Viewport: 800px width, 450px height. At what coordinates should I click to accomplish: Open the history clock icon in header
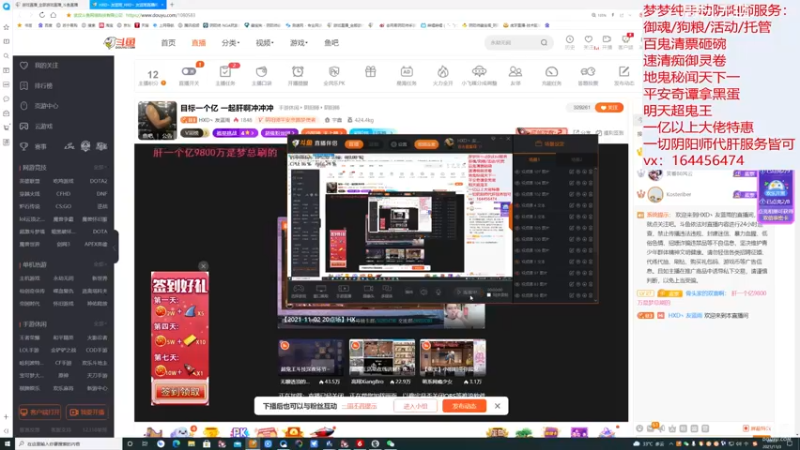(569, 40)
